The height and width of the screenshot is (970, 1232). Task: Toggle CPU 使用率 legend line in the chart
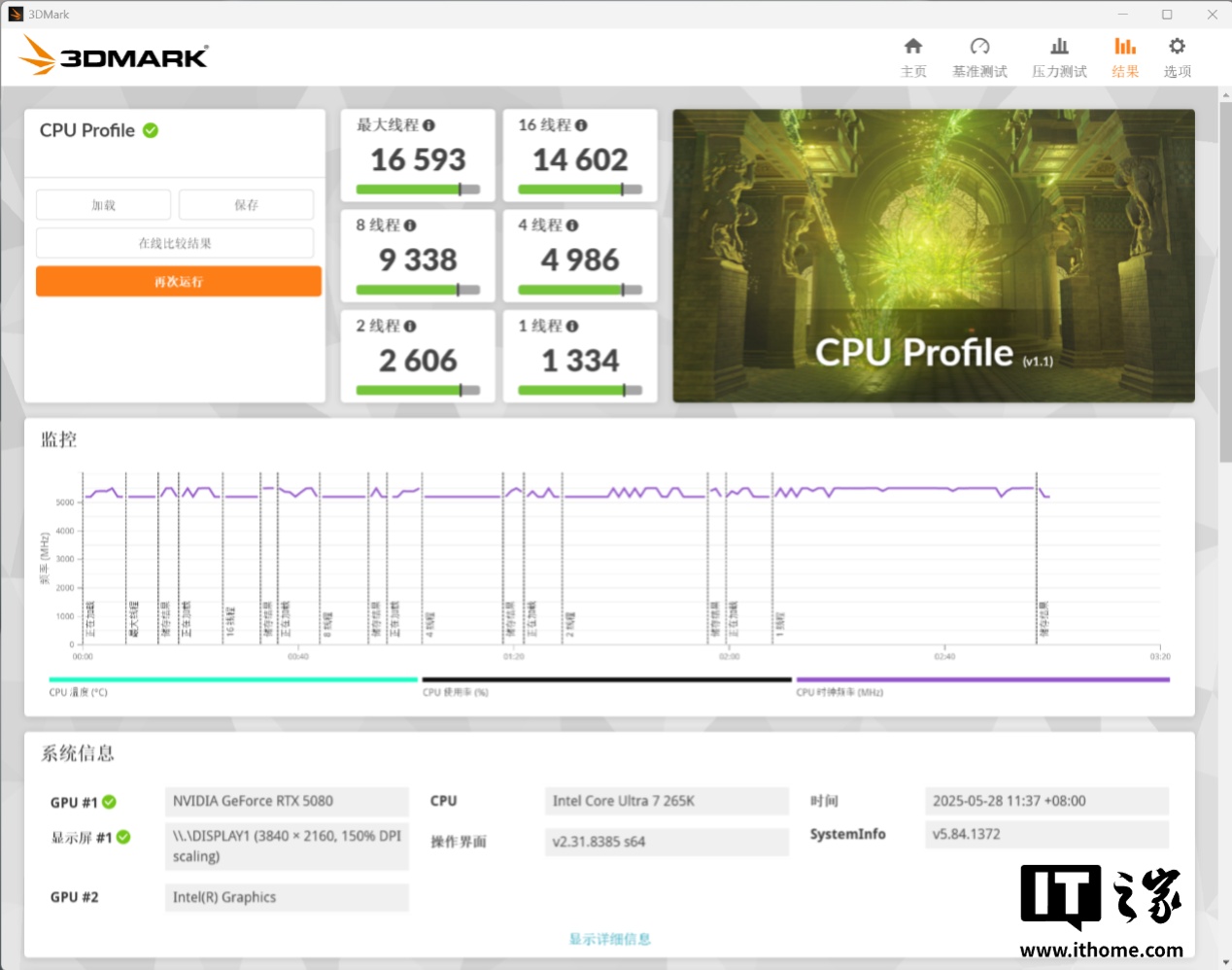pos(606,680)
